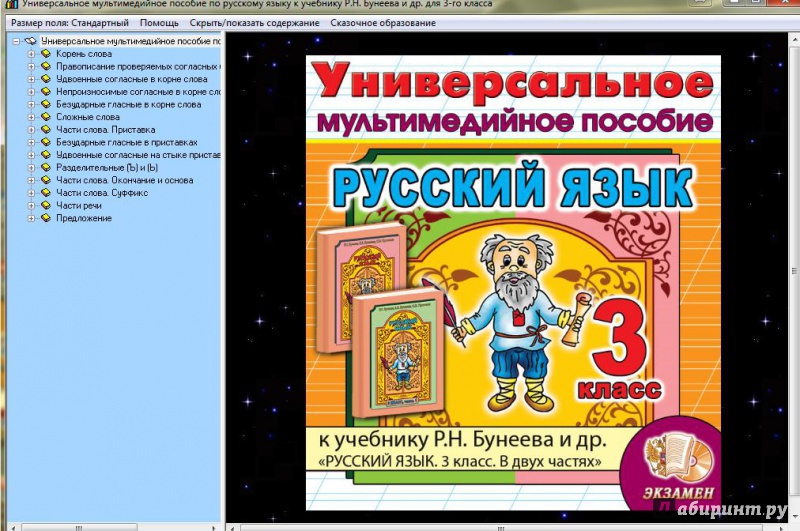
Task: Expand Непроизносимые согласные в корне section
Action: tap(31, 92)
